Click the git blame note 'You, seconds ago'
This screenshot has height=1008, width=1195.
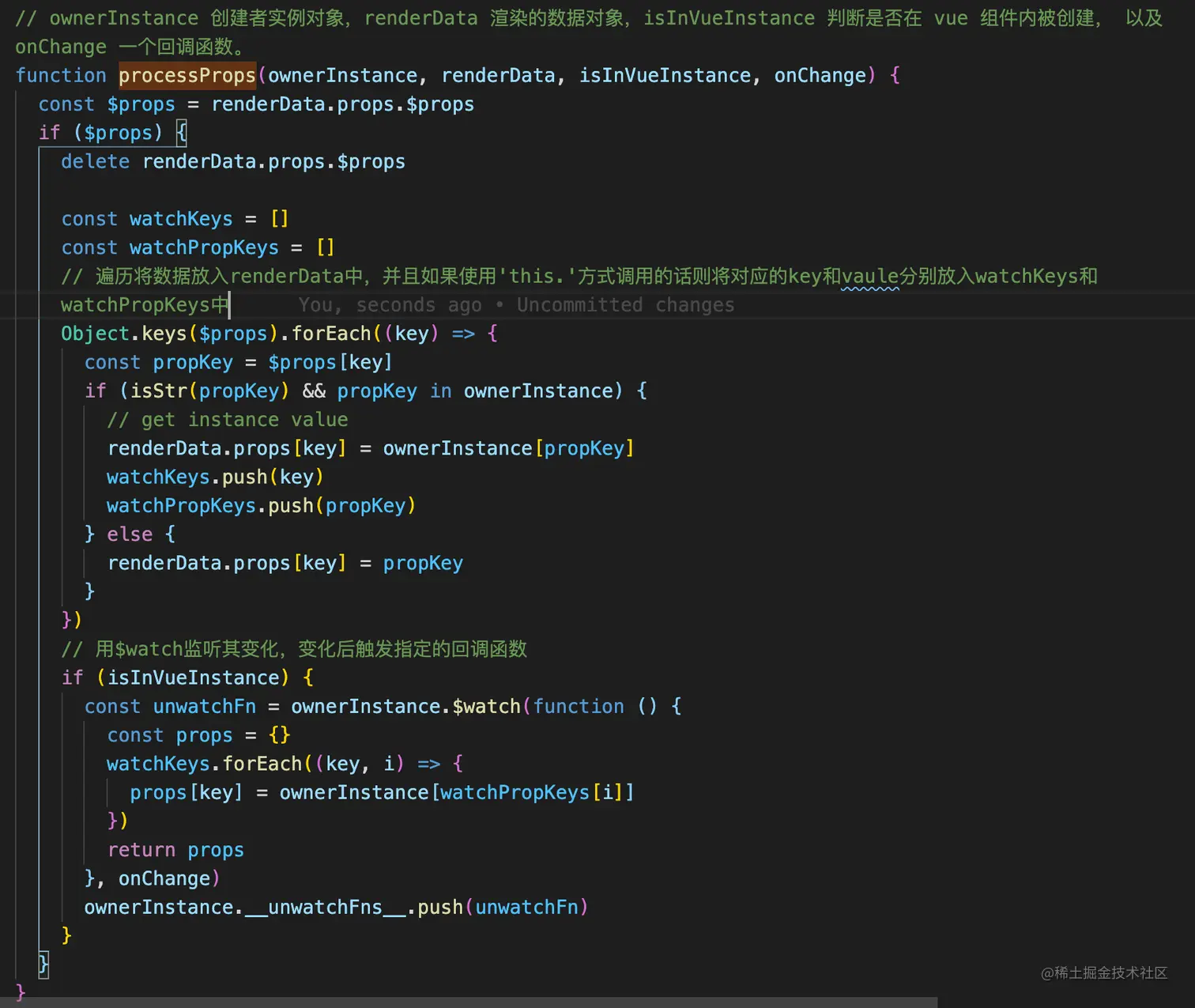coord(390,305)
